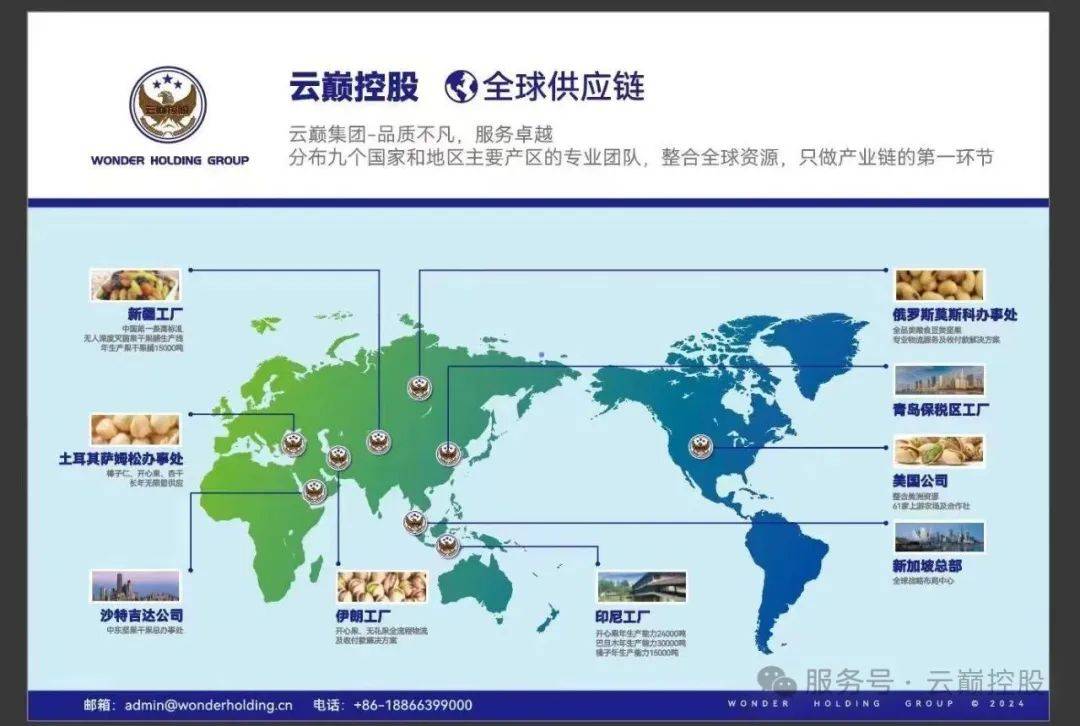
Task: Select the 沙特吉达公司 label
Action: pos(142,614)
